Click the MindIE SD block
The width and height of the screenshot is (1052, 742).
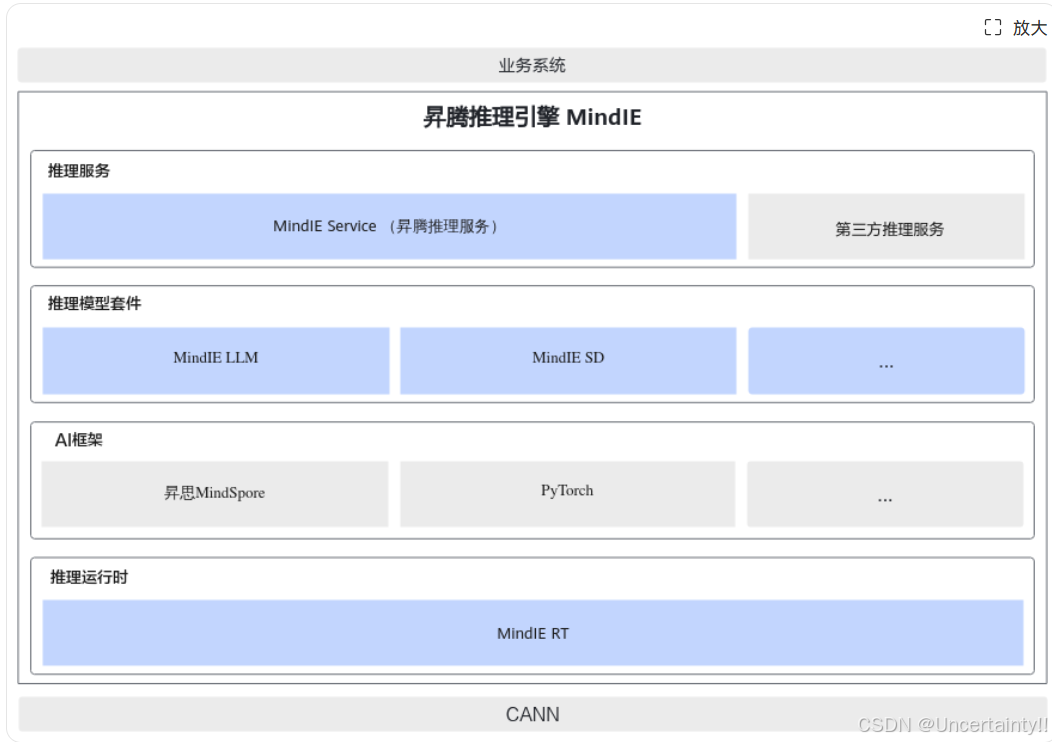568,360
